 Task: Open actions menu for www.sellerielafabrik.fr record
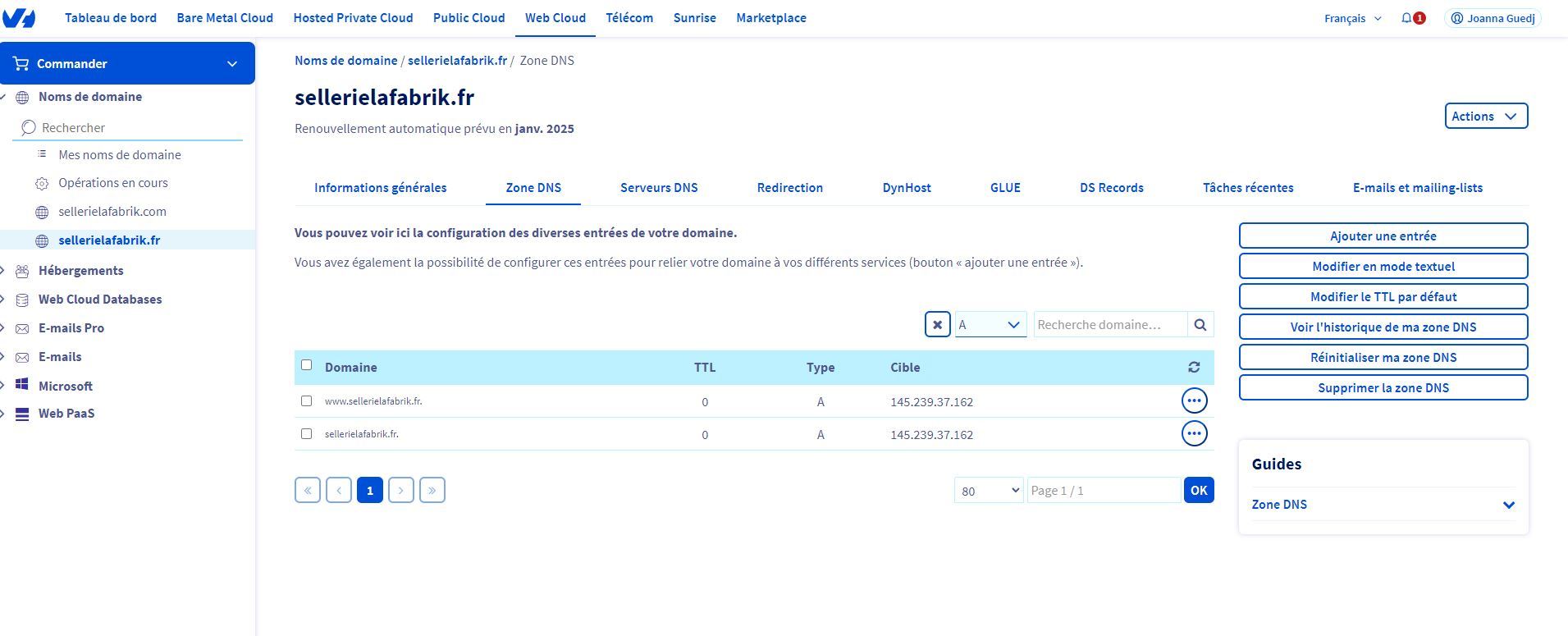click(x=1193, y=401)
